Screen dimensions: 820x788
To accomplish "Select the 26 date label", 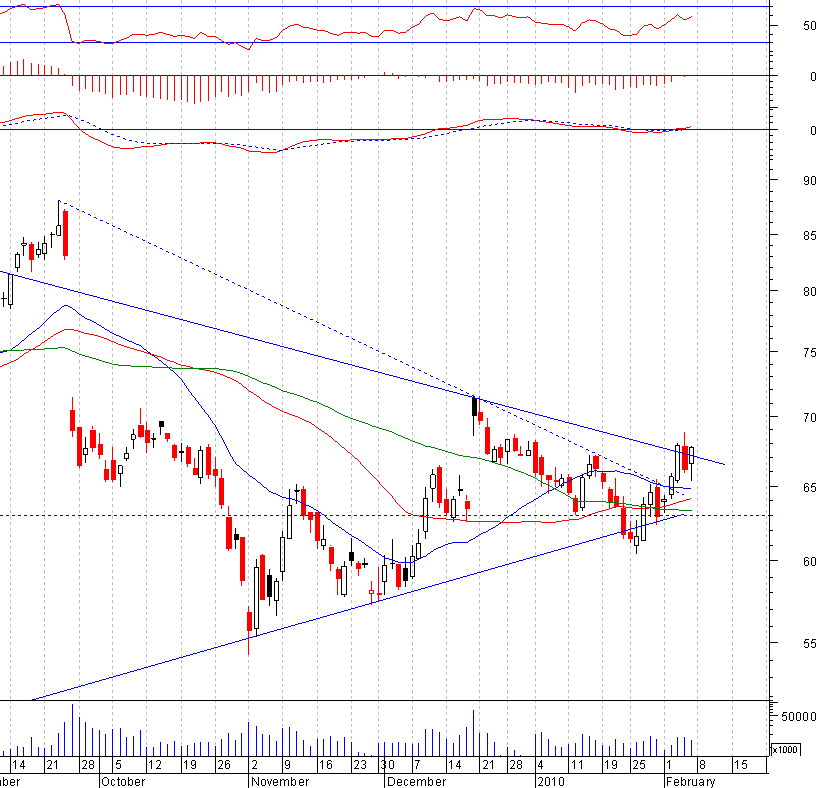I will pyautogui.click(x=224, y=765).
